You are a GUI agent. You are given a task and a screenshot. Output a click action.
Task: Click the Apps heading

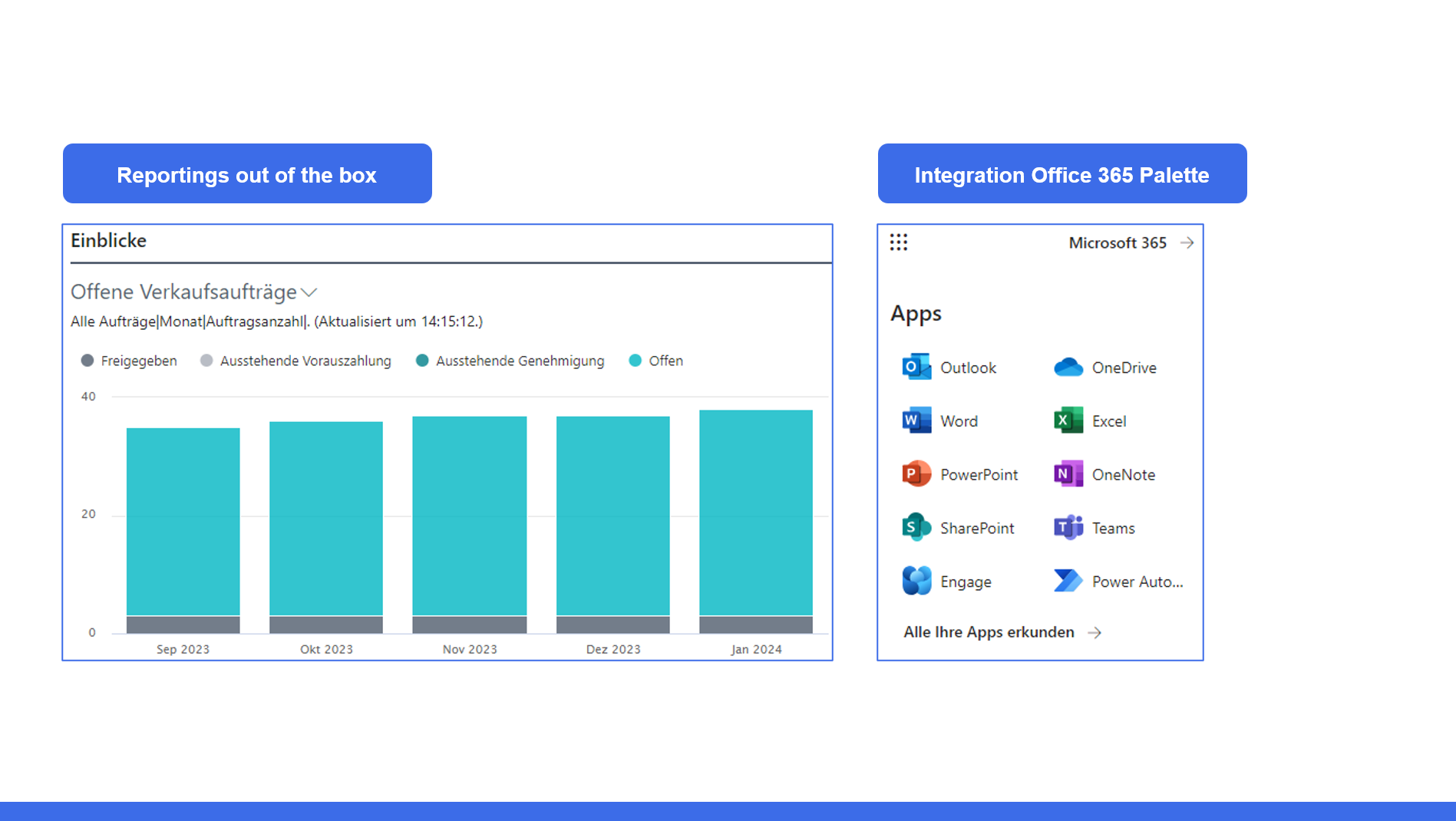916,314
